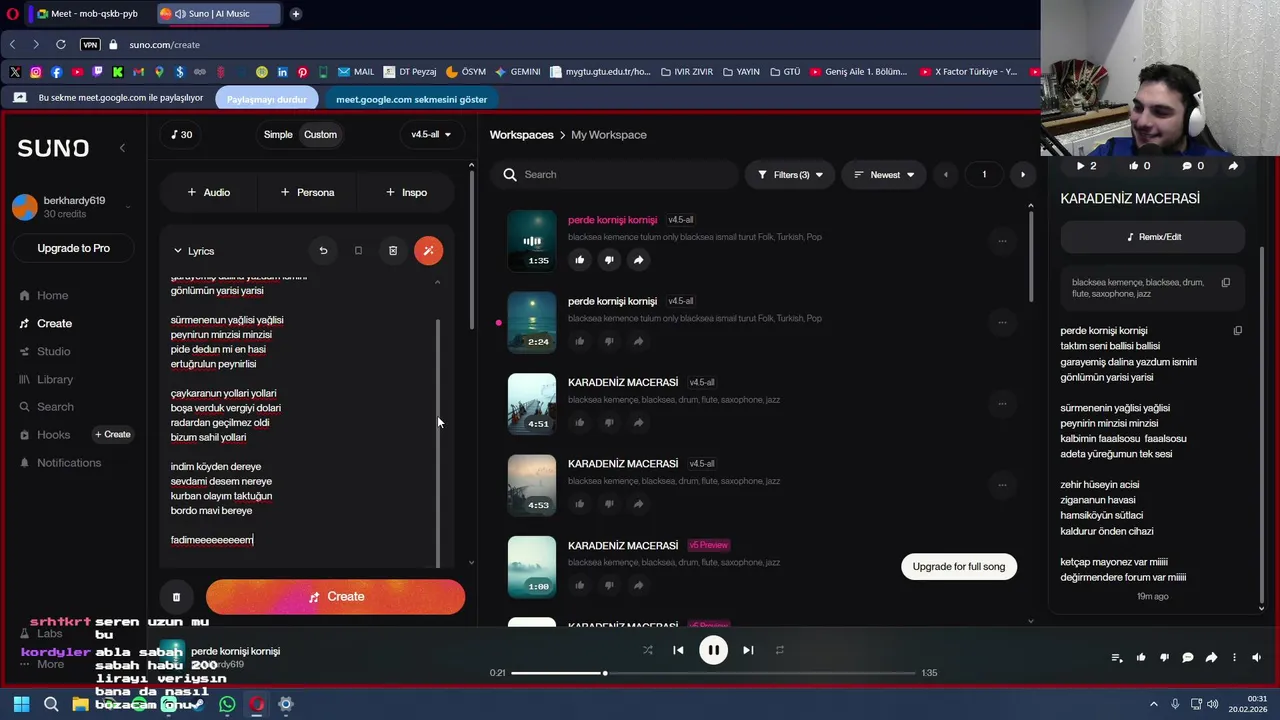Switch to Custom mode
The width and height of the screenshot is (1280, 720).
tap(320, 134)
